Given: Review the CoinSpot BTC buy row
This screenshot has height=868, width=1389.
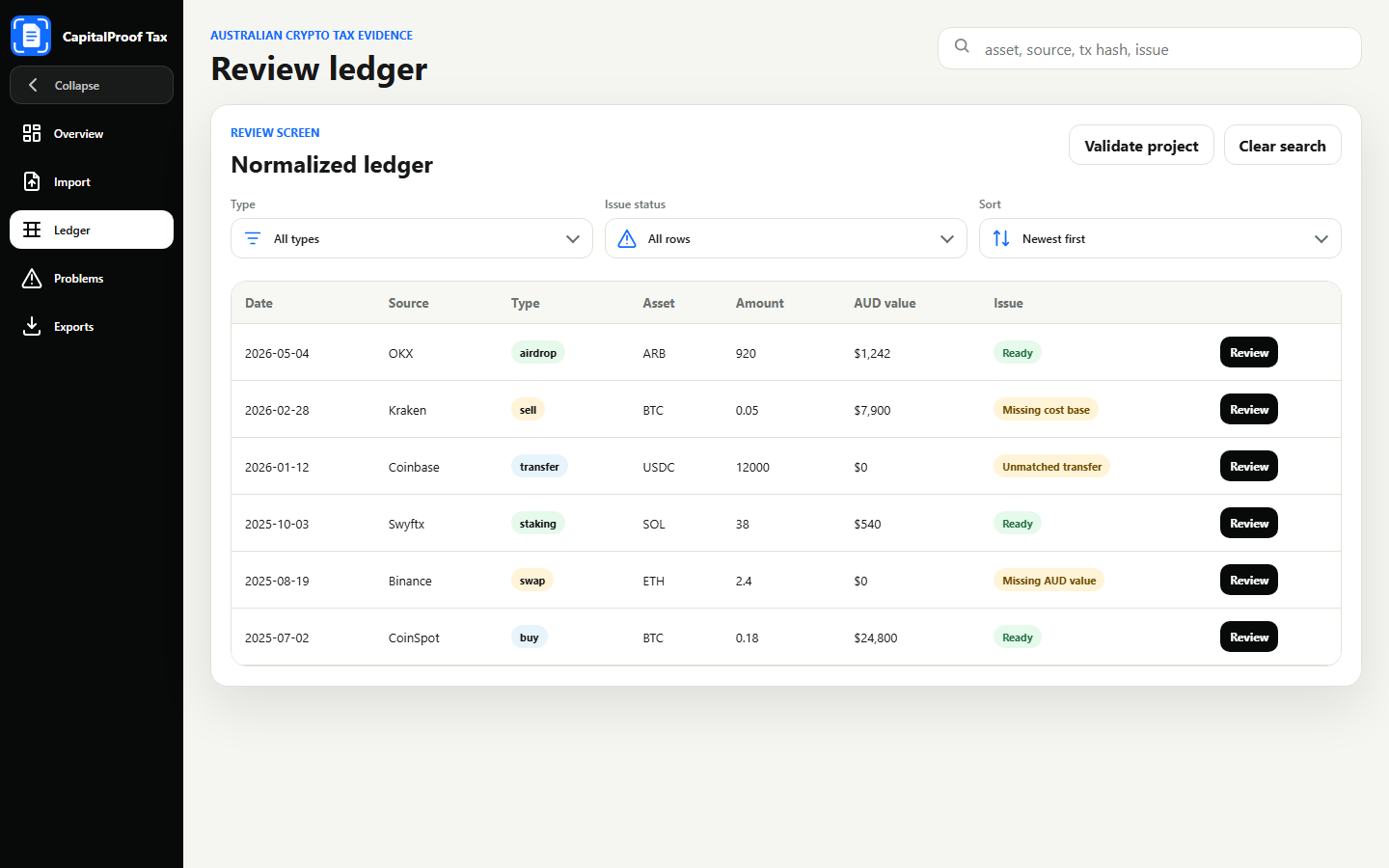Looking at the screenshot, I should click(x=1248, y=637).
